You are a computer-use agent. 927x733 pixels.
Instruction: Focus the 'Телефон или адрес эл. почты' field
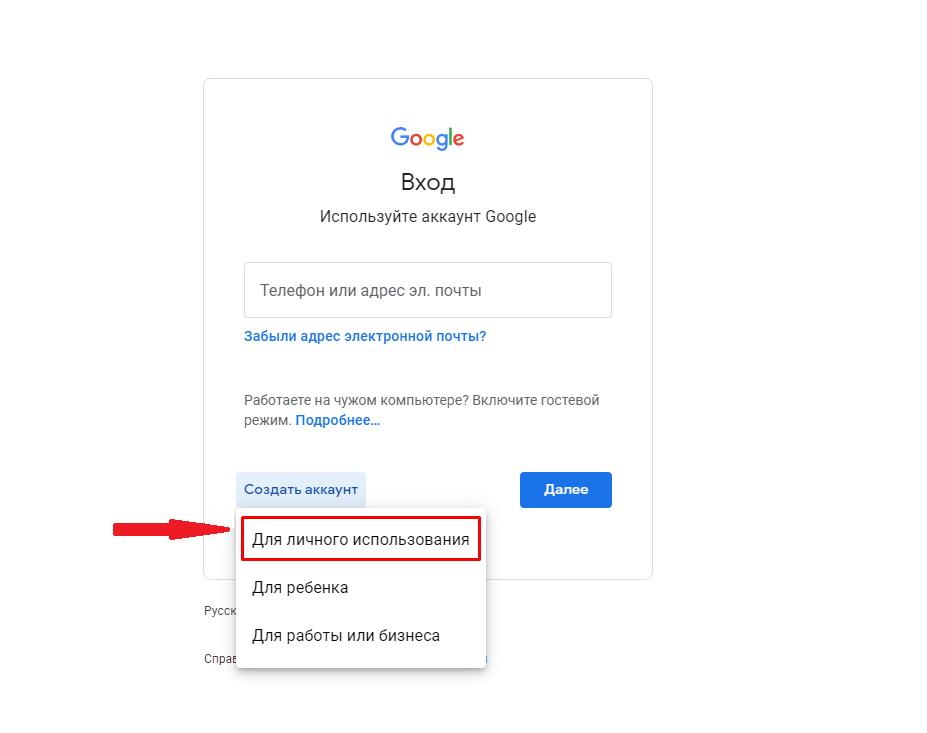pos(428,290)
